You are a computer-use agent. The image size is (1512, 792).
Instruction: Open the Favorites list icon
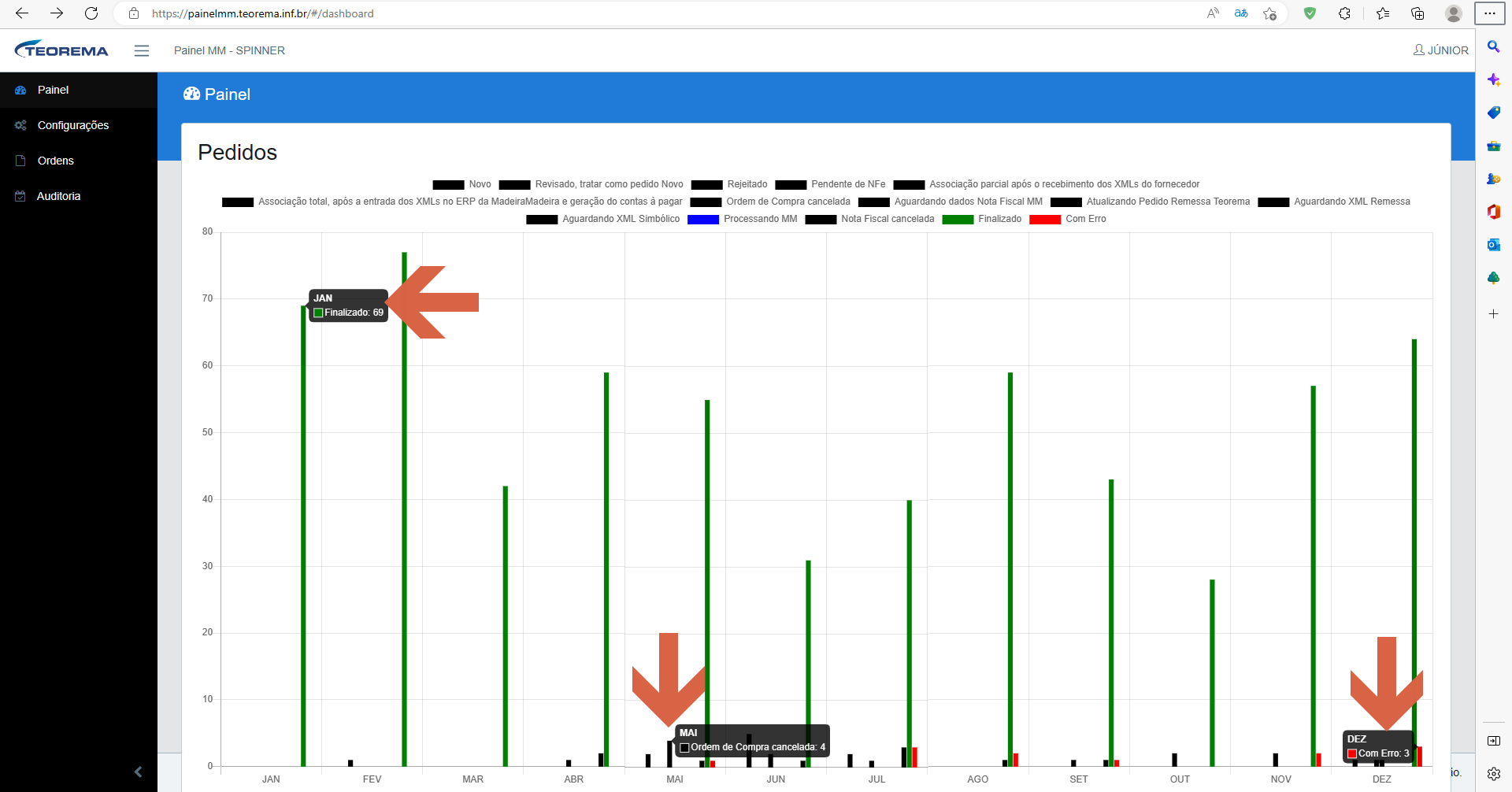[1383, 13]
